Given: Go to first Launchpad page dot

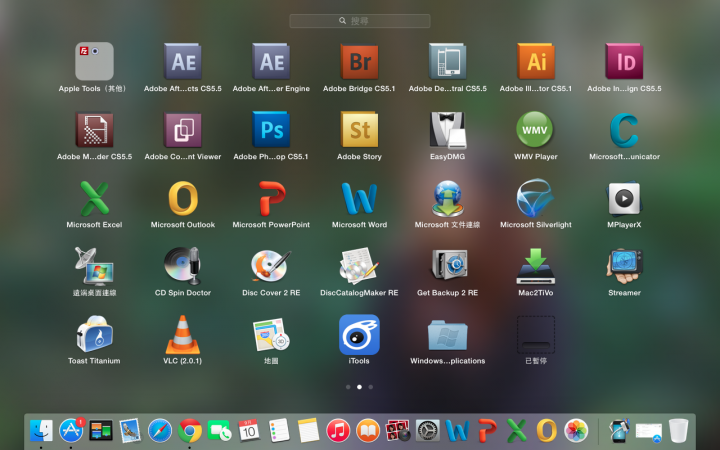Looking at the screenshot, I should [348, 387].
